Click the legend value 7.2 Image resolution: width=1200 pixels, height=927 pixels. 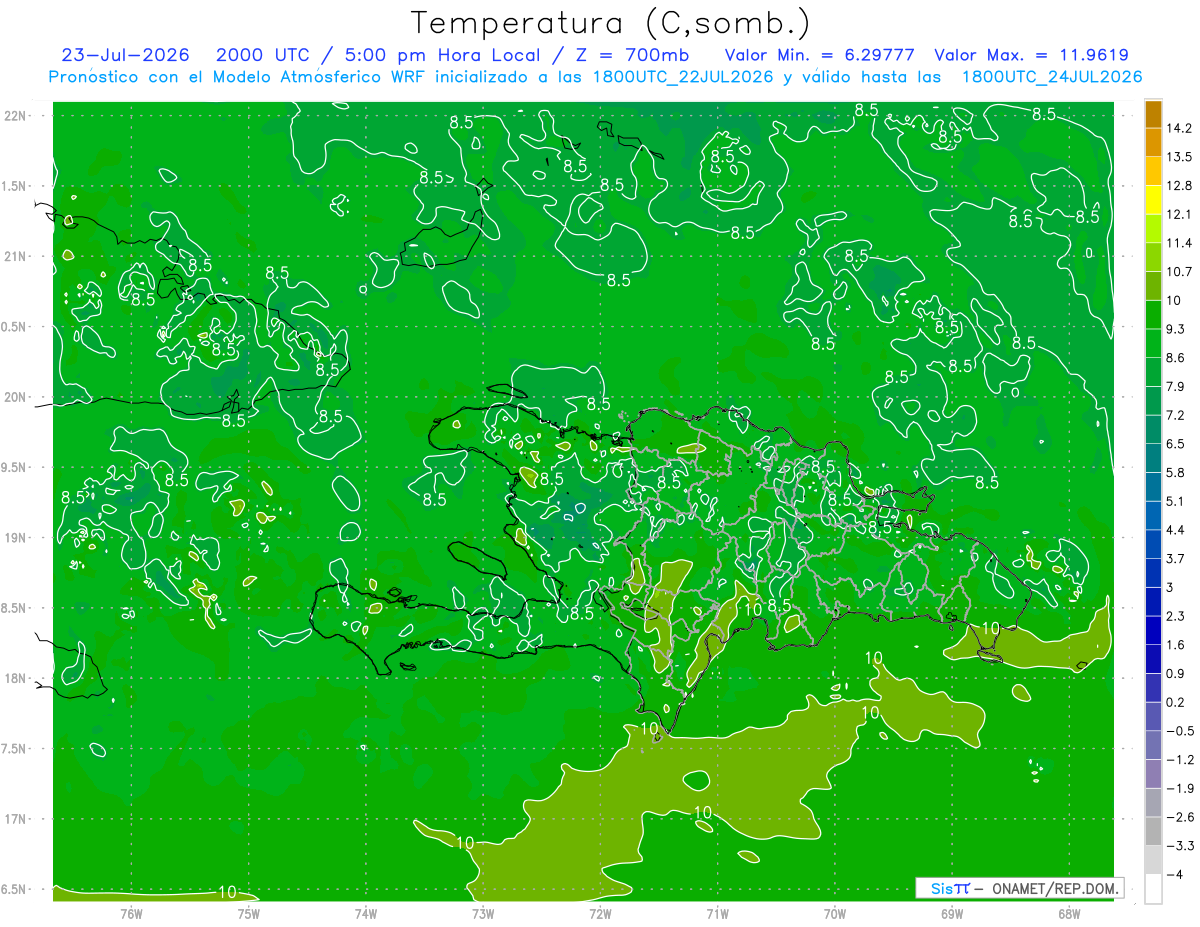[x=1177, y=415]
